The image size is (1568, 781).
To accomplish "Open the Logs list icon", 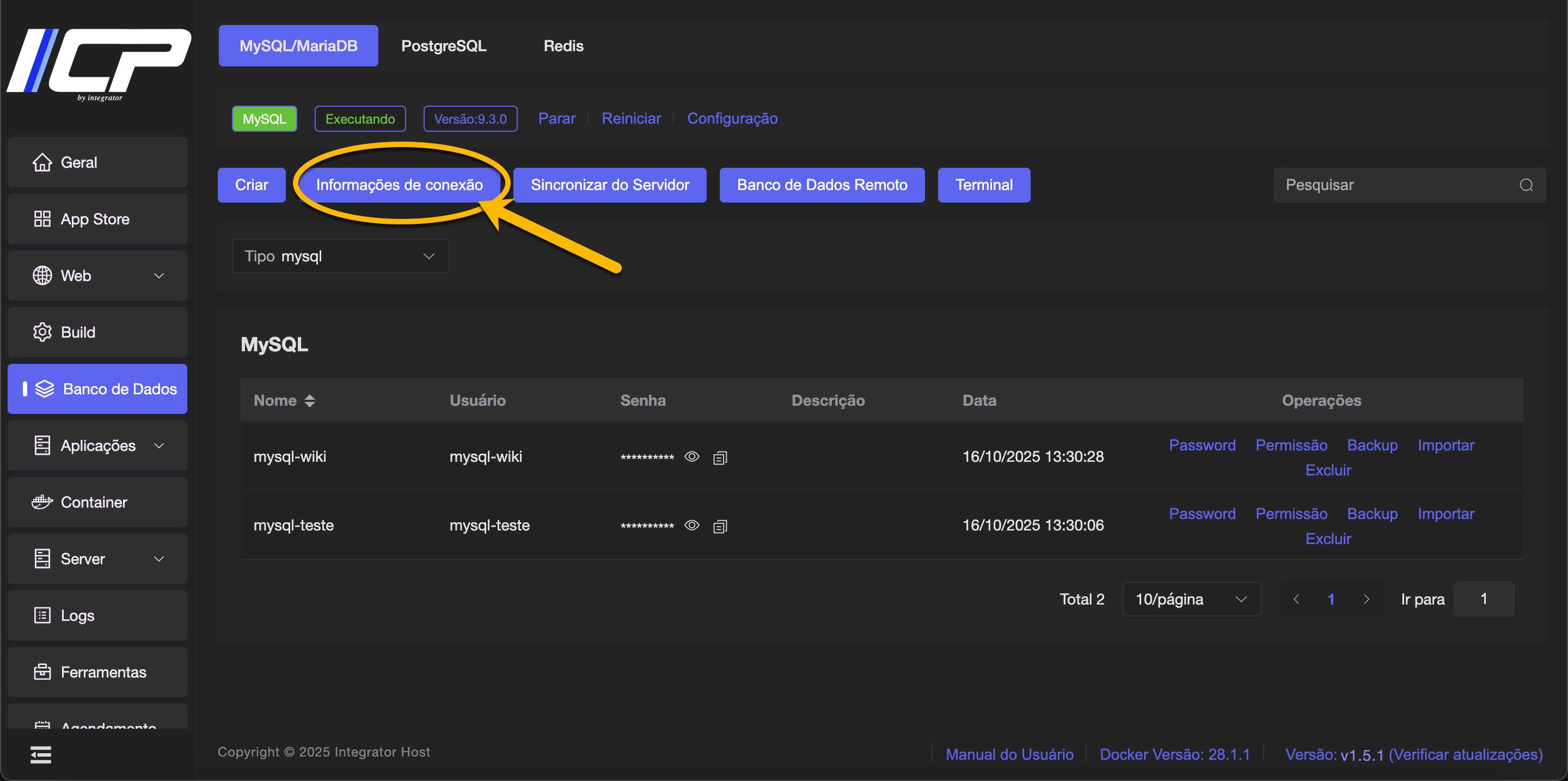I will point(42,615).
